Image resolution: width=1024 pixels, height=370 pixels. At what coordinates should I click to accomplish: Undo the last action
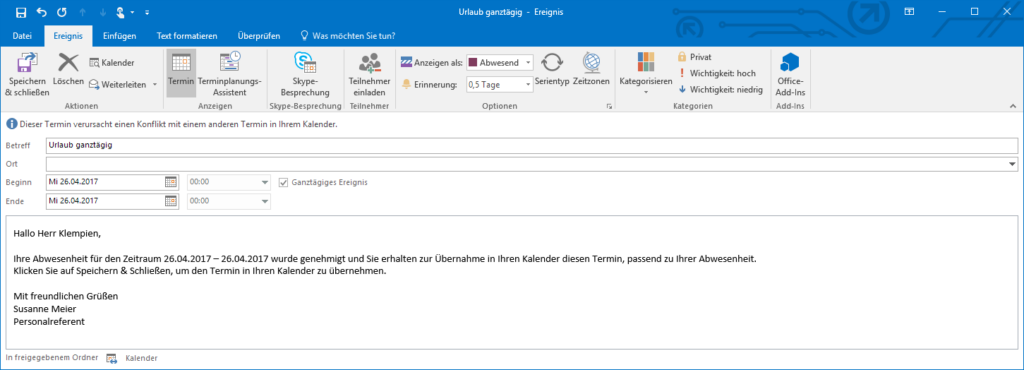[42, 12]
